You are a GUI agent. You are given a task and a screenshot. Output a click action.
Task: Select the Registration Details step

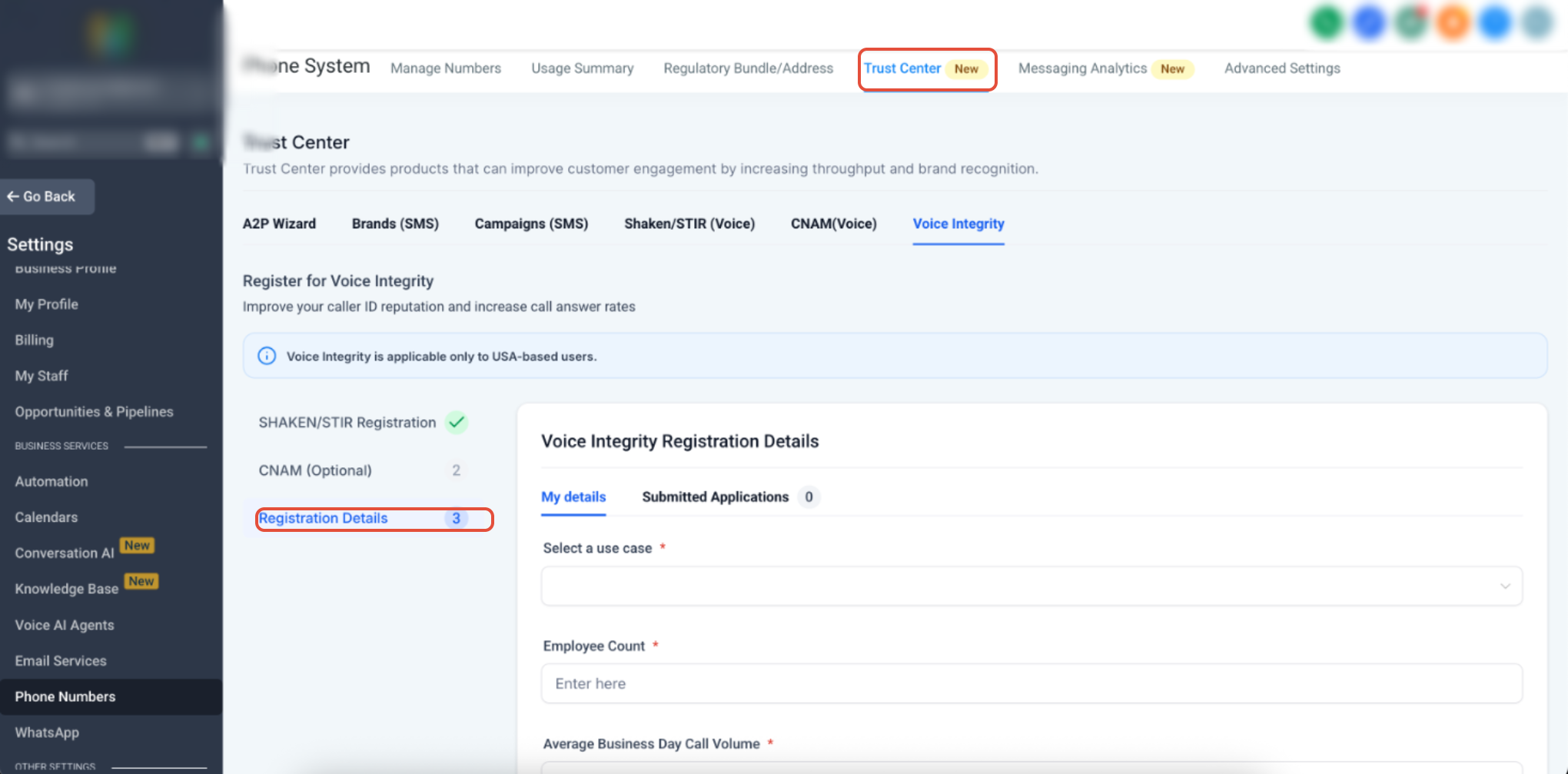(x=323, y=519)
